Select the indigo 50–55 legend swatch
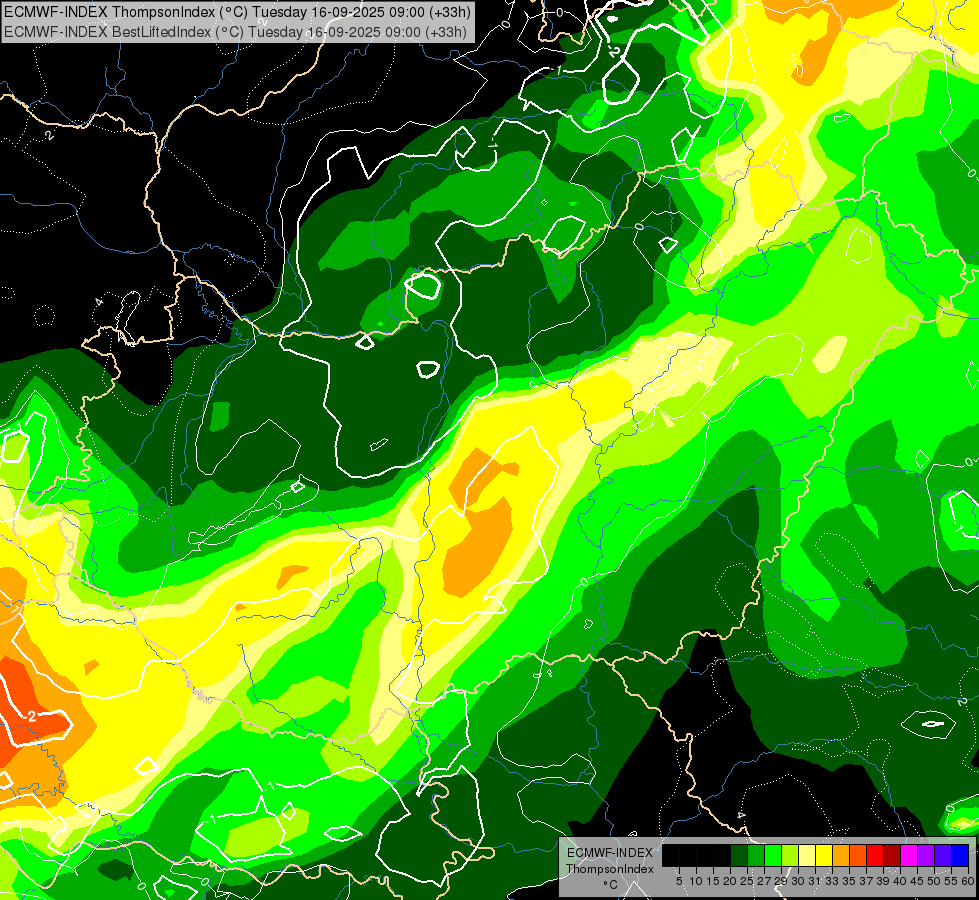This screenshot has height=900, width=979. (943, 855)
